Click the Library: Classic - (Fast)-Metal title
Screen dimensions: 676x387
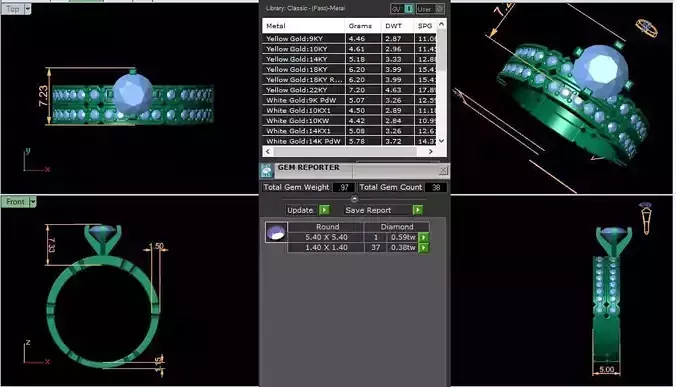click(x=305, y=8)
